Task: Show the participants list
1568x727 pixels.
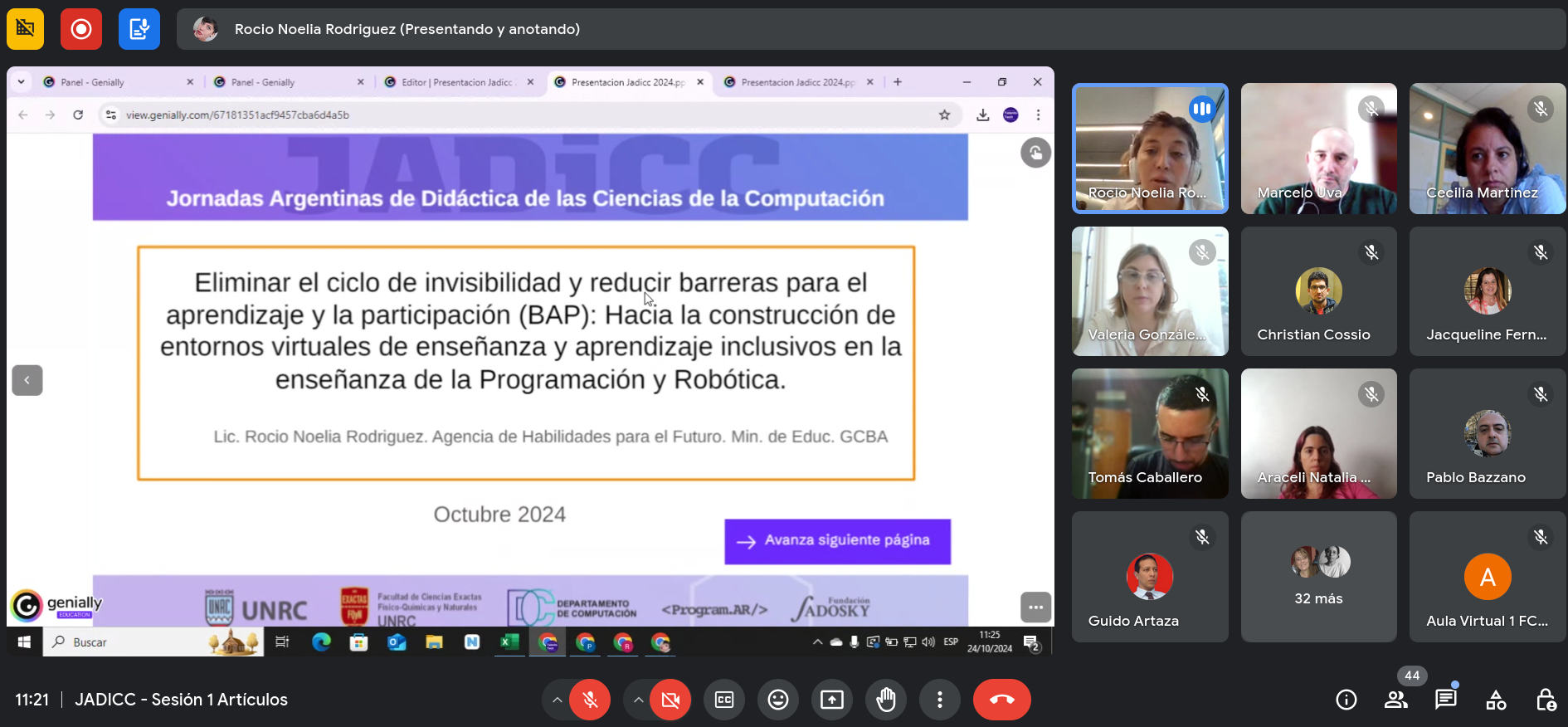Action: click(1396, 700)
